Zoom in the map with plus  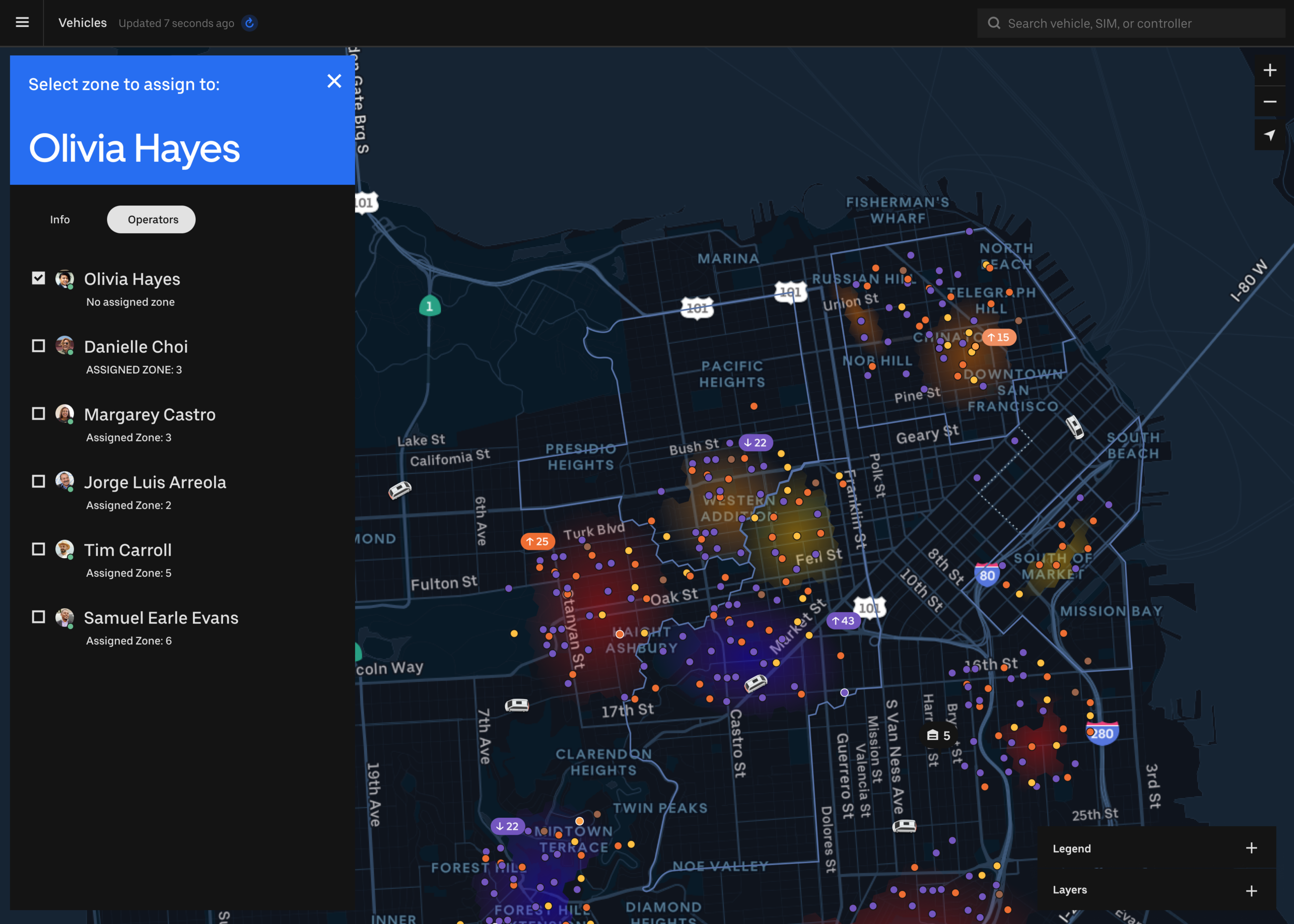point(1270,70)
